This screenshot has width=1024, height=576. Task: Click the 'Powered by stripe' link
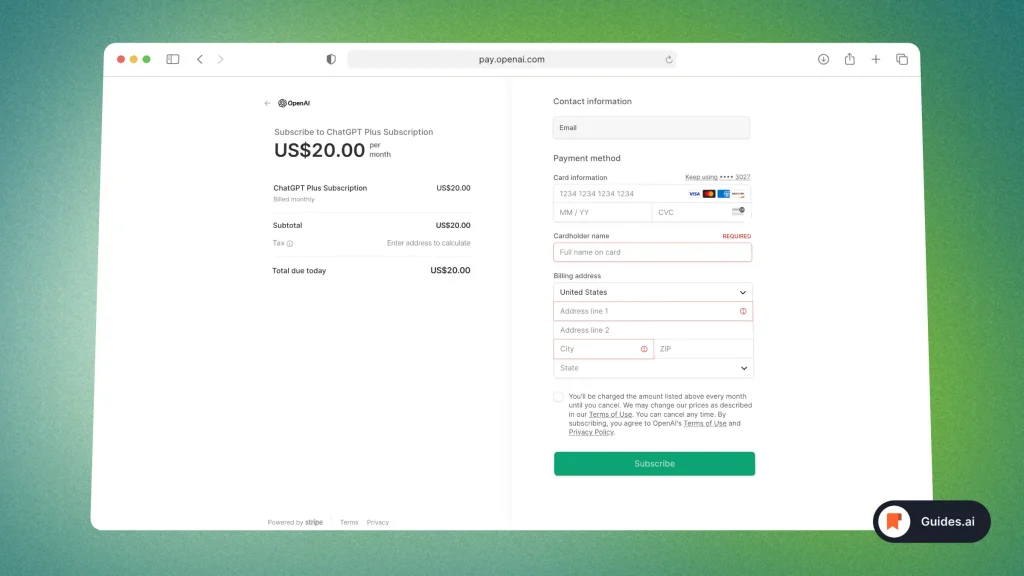point(295,522)
